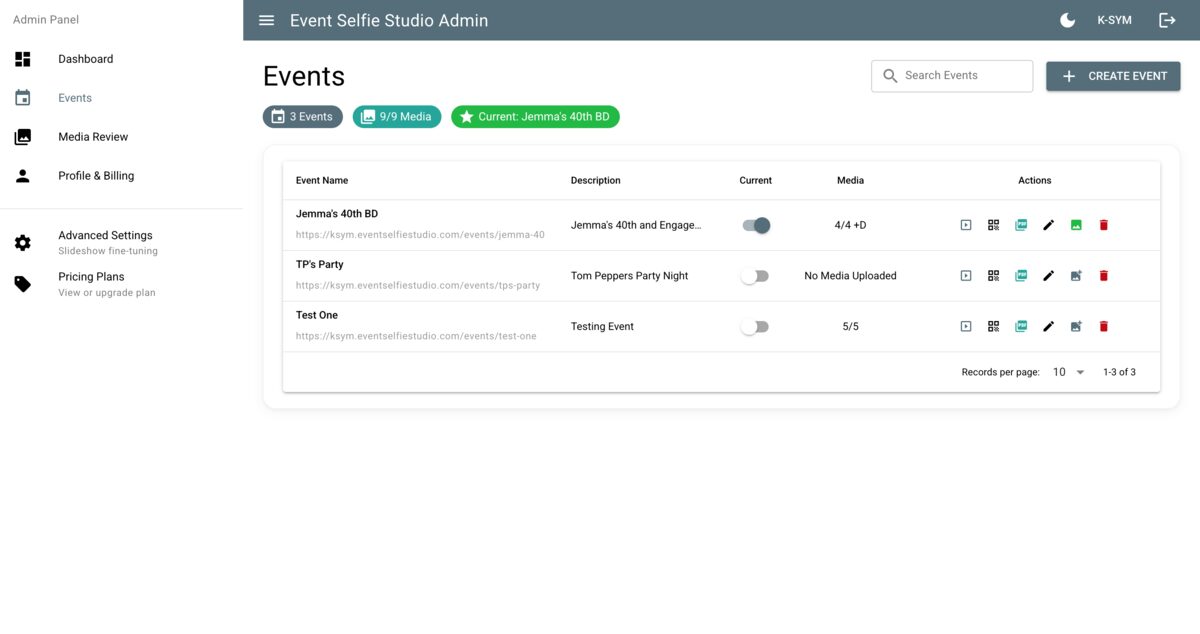Viewport: 1200px width, 634px height.
Task: Click the CREATE EVENT button
Action: (1113, 75)
